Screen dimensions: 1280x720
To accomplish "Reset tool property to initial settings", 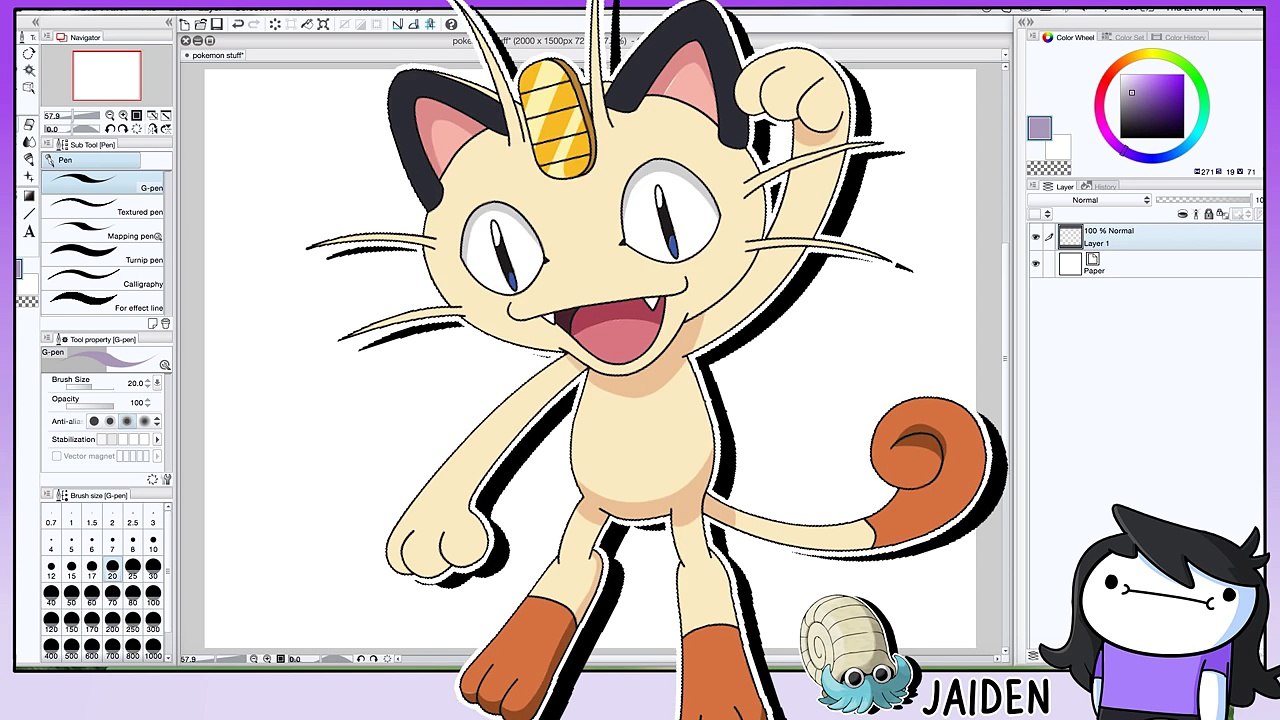I will click(153, 479).
